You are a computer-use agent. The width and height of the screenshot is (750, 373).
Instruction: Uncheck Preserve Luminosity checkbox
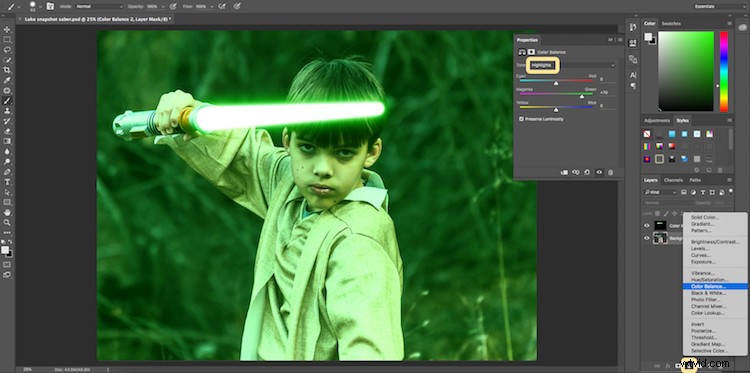click(x=521, y=119)
